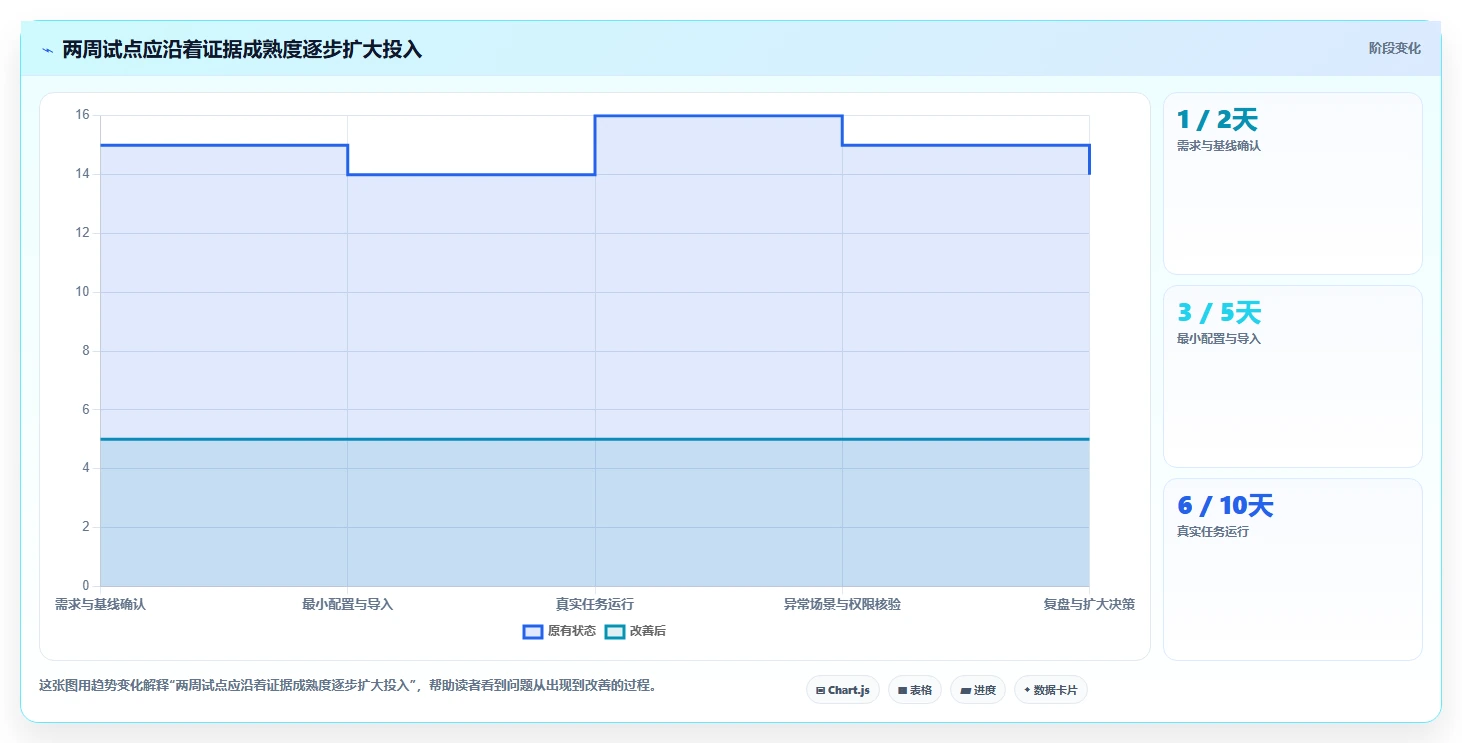Click the y-axis value 10
Viewport: 1462px width, 743px height.
tap(82, 292)
